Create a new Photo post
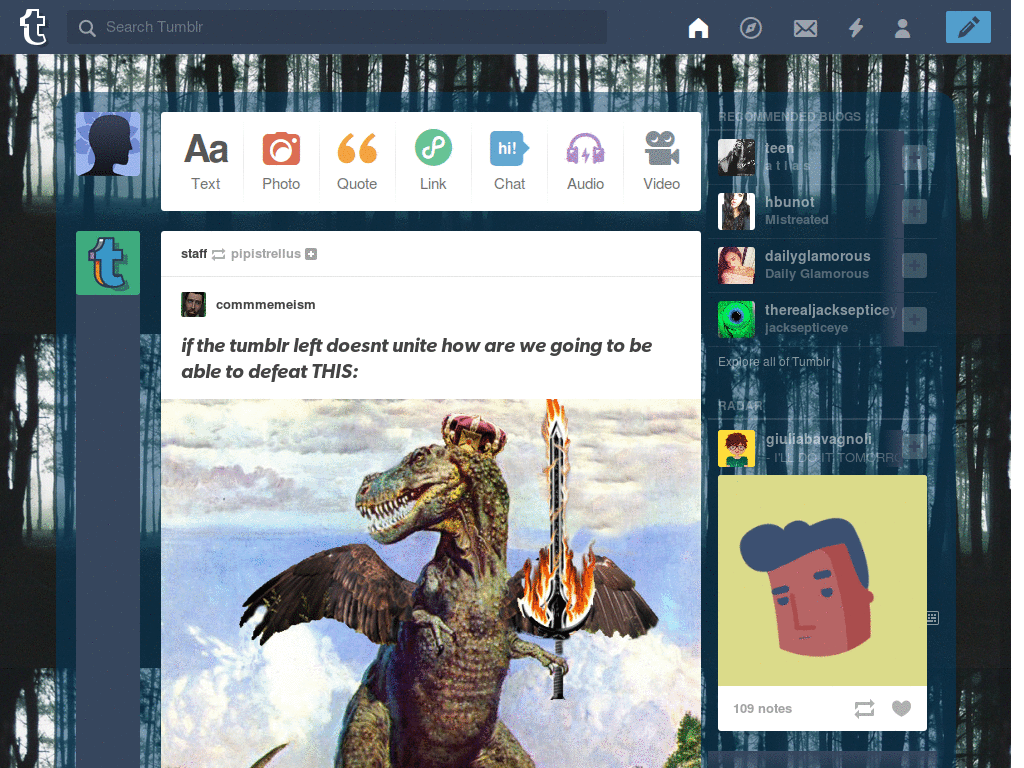This screenshot has height=768, width=1024. pyautogui.click(x=281, y=161)
